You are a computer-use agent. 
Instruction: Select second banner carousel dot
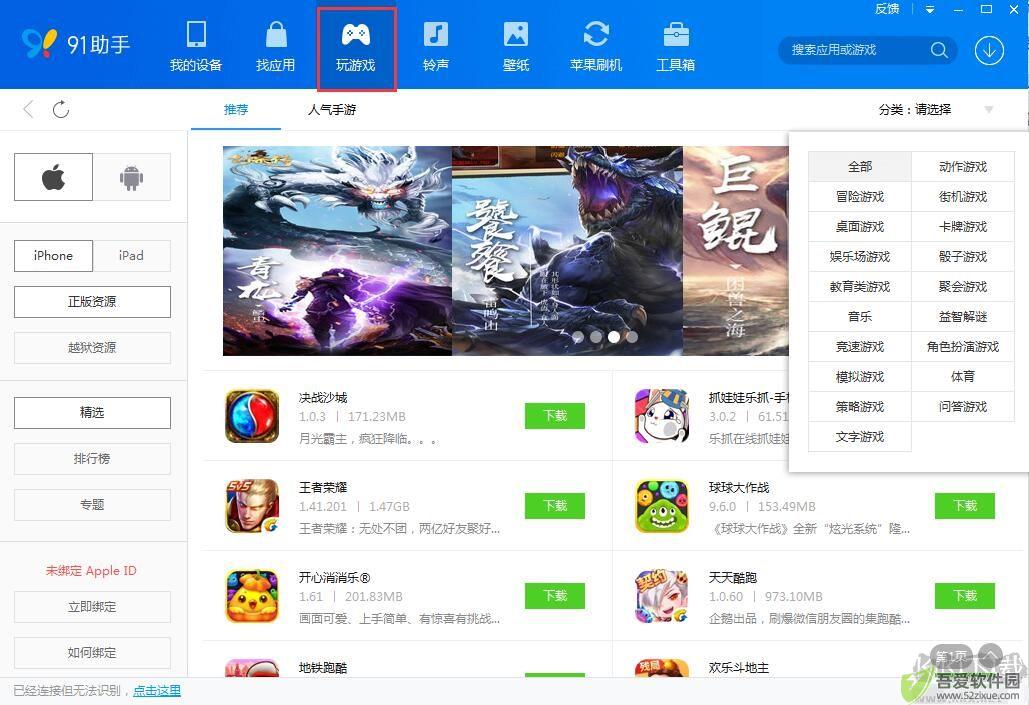pyautogui.click(x=596, y=337)
